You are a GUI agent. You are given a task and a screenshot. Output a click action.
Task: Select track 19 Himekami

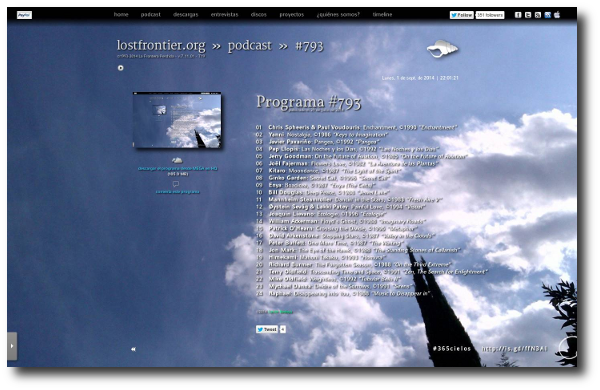(x=321, y=258)
